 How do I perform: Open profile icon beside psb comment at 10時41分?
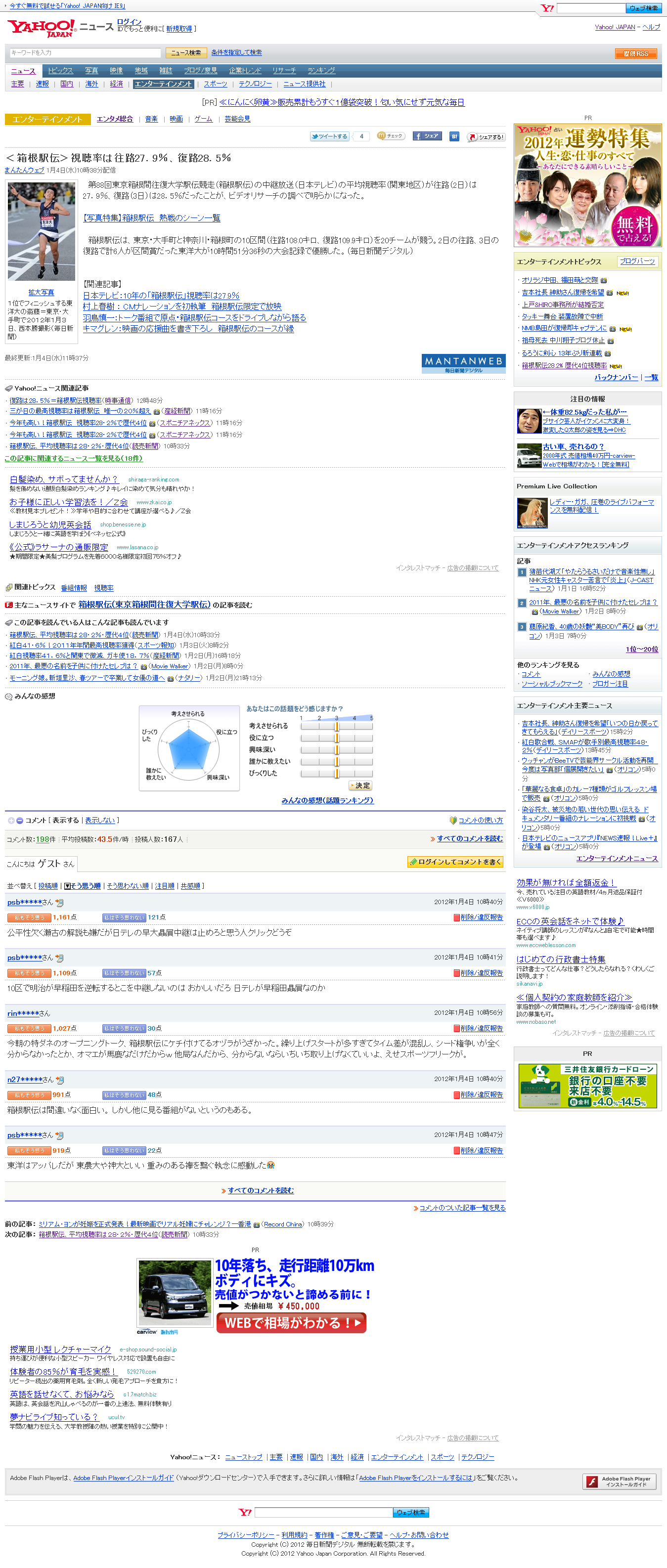59,958
